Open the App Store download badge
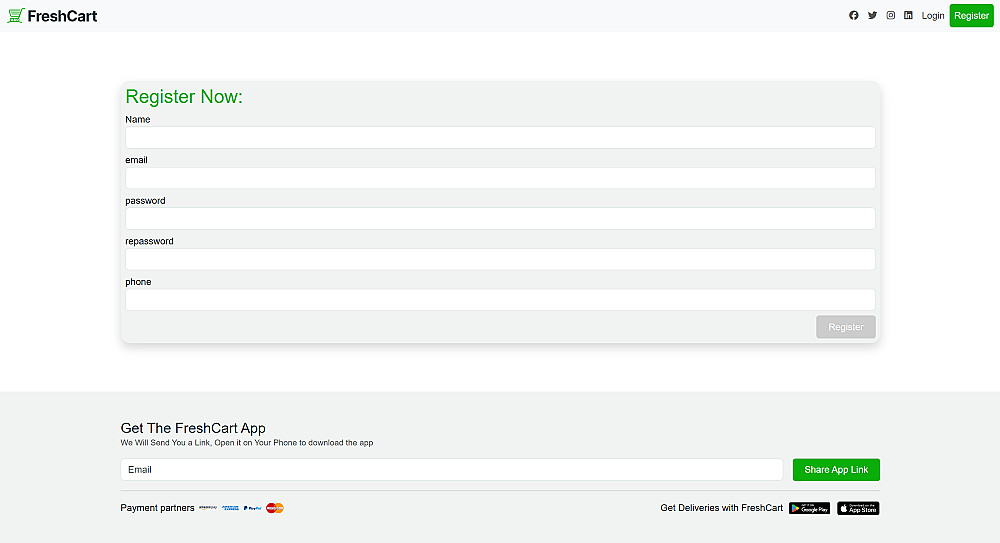1000x543 pixels. coord(858,508)
